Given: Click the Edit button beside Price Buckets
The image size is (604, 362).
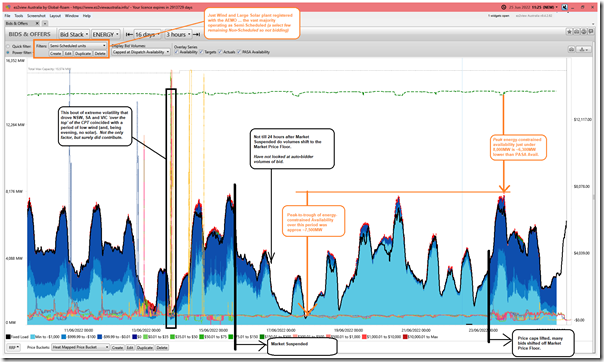Looking at the screenshot, I should pos(130,347).
